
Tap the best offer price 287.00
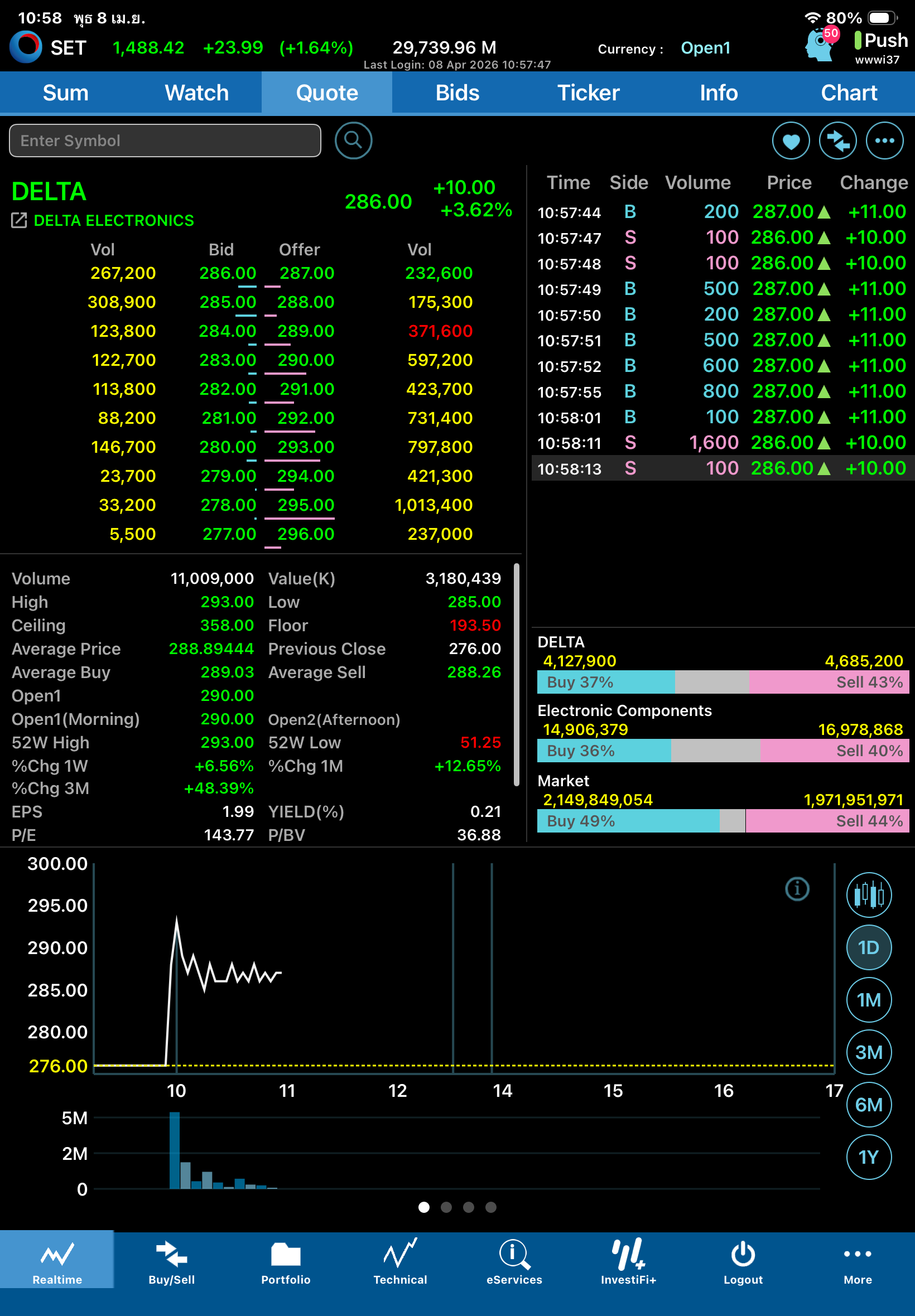click(x=307, y=273)
